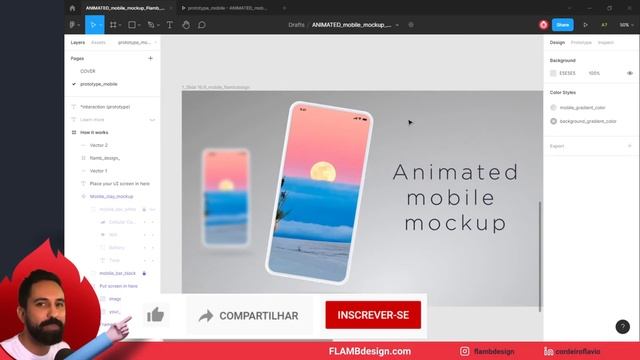Edit the background opacity 100%
The image size is (640, 360).
pos(594,73)
